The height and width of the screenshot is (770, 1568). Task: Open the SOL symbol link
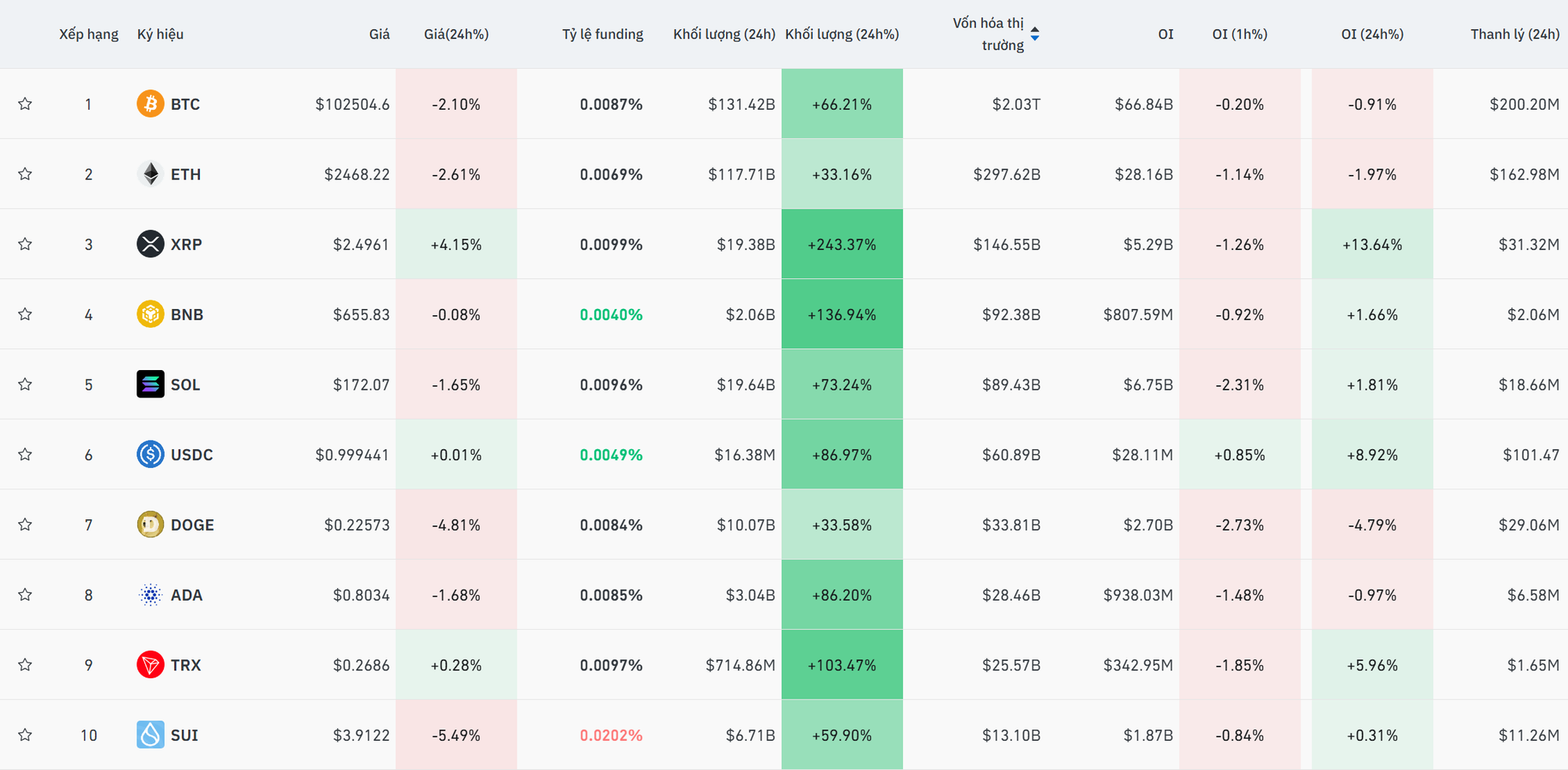185,385
